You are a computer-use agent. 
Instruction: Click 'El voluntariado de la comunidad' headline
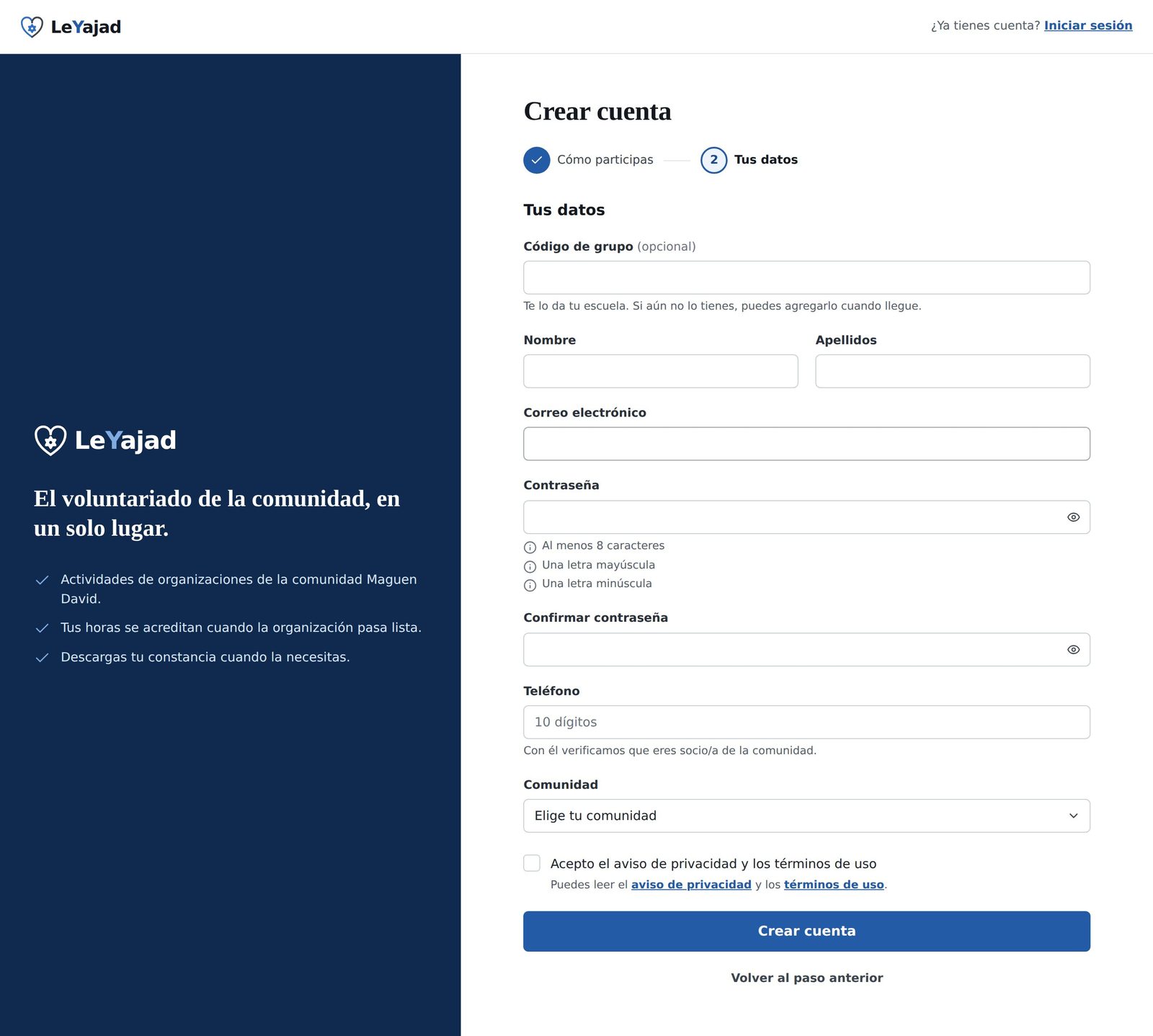tap(217, 513)
